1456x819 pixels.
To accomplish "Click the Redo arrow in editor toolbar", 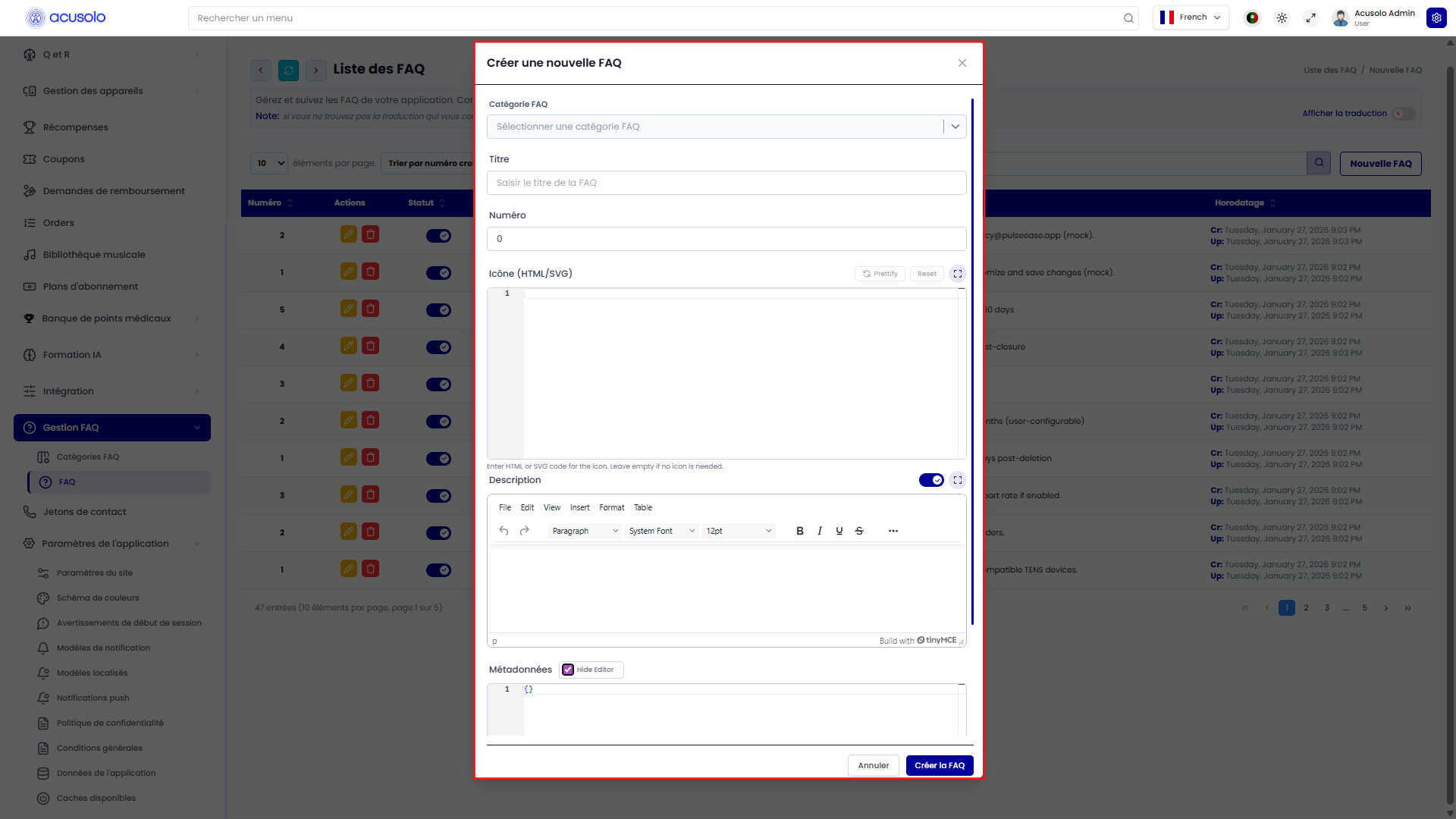I will pos(524,531).
